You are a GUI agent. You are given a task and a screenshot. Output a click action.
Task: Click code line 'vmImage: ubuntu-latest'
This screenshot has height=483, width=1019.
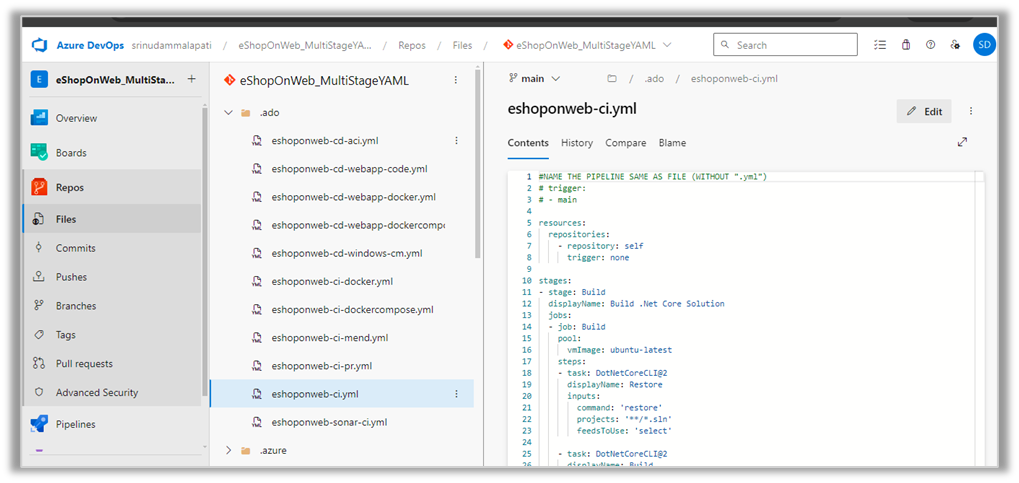619,350
